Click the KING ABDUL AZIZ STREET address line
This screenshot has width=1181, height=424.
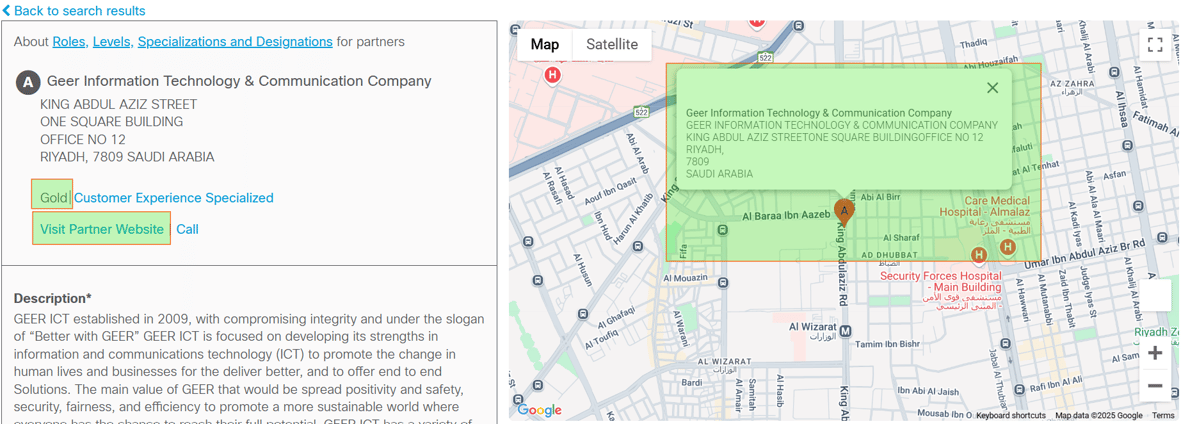point(118,104)
